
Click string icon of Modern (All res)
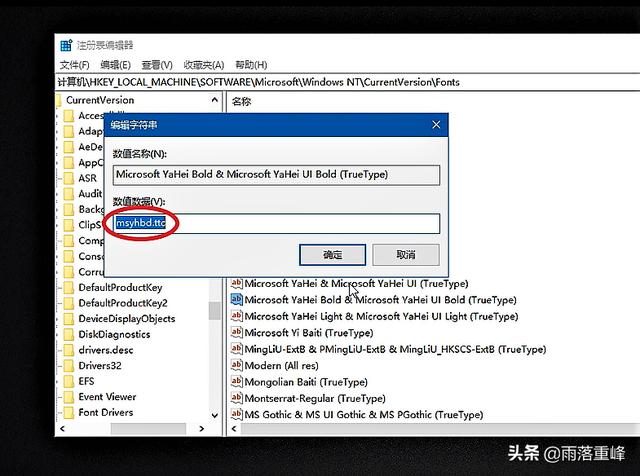pyautogui.click(x=236, y=365)
